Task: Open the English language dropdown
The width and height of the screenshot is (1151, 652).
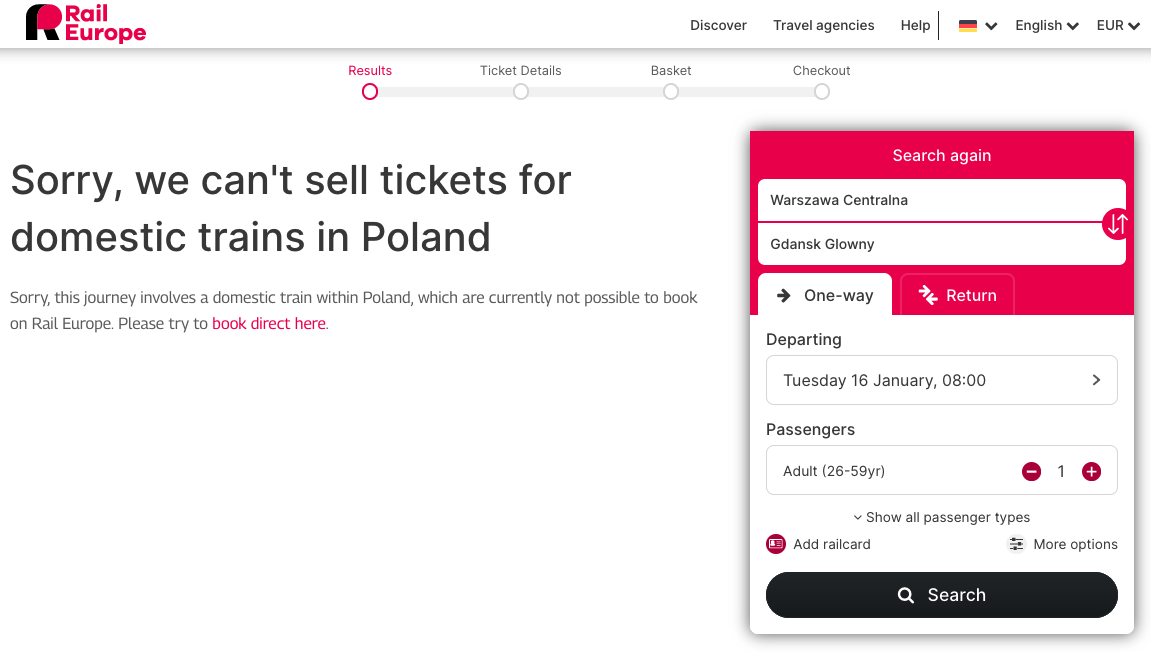Action: [x=1046, y=26]
